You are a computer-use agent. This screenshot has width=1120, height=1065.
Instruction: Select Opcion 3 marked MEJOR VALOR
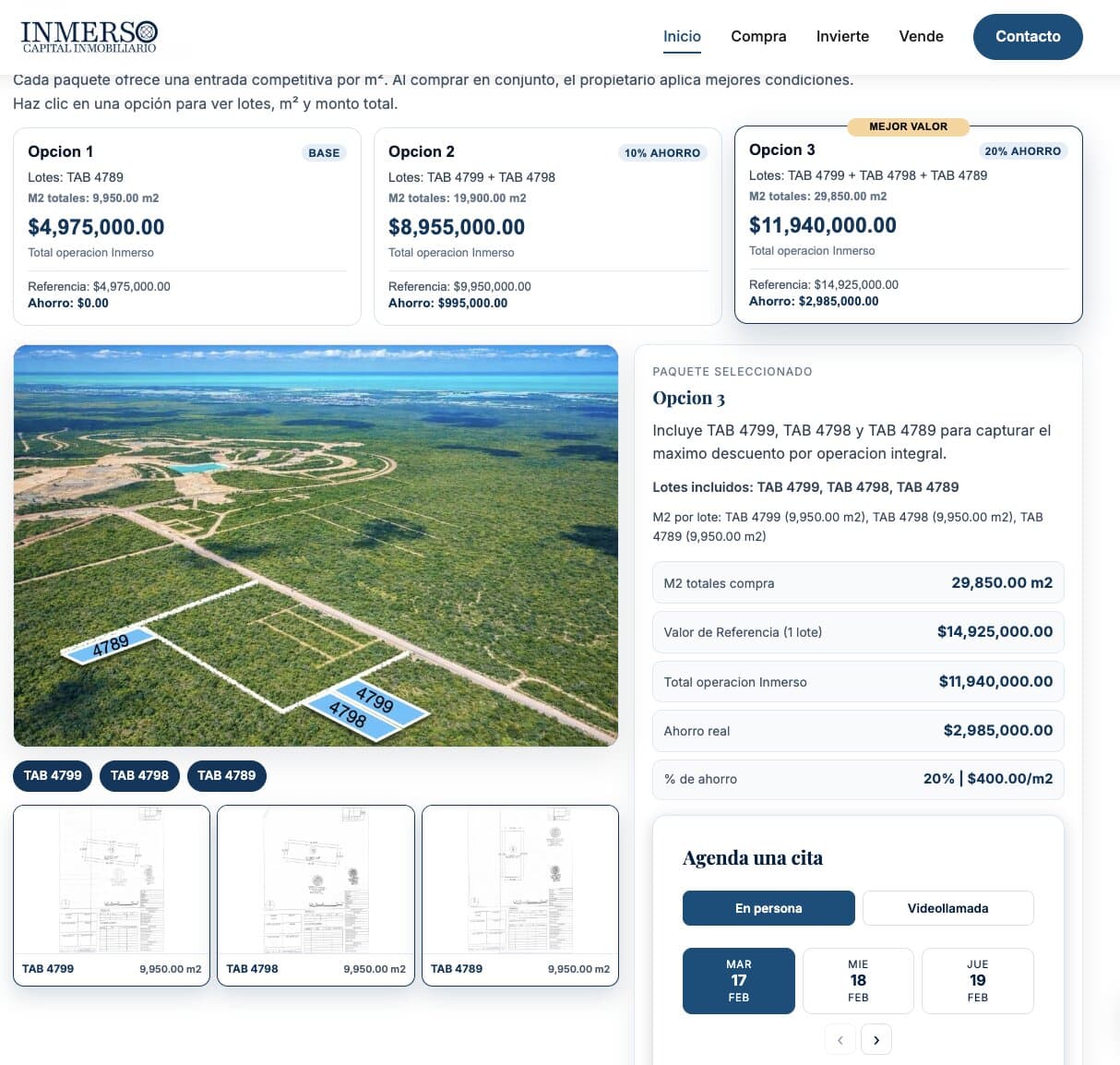pyautogui.click(x=908, y=225)
